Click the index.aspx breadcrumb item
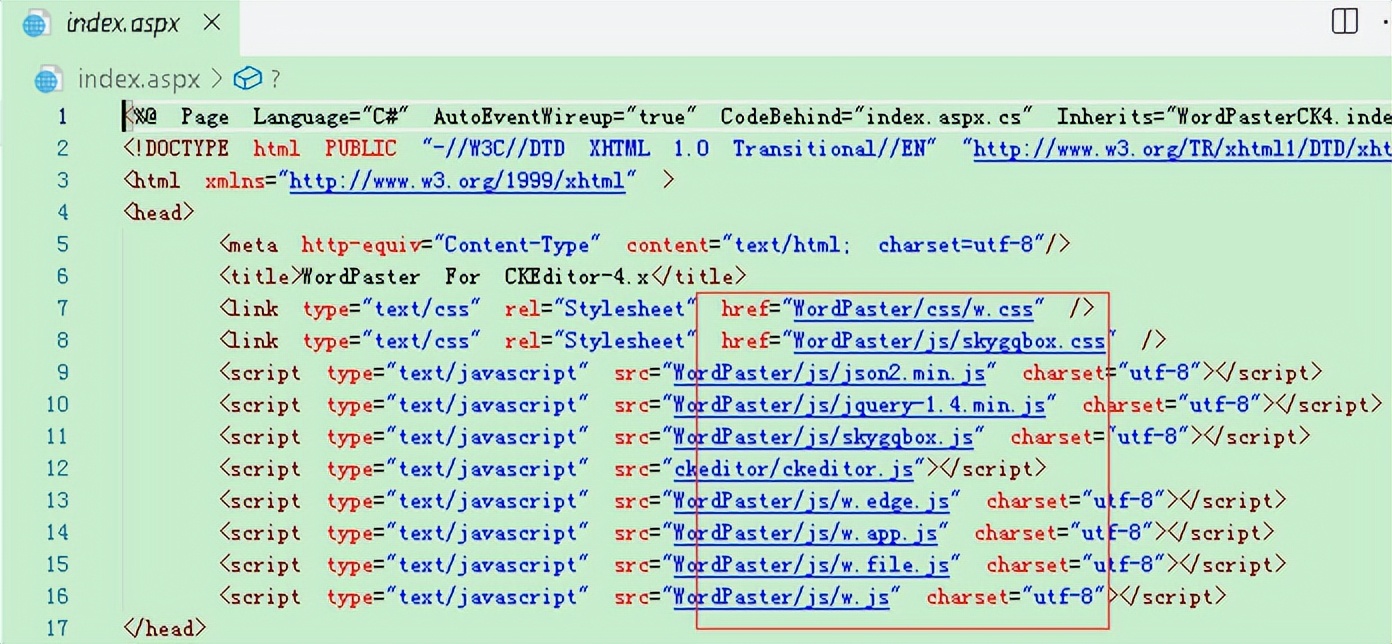Image resolution: width=1392 pixels, height=644 pixels. pos(138,78)
